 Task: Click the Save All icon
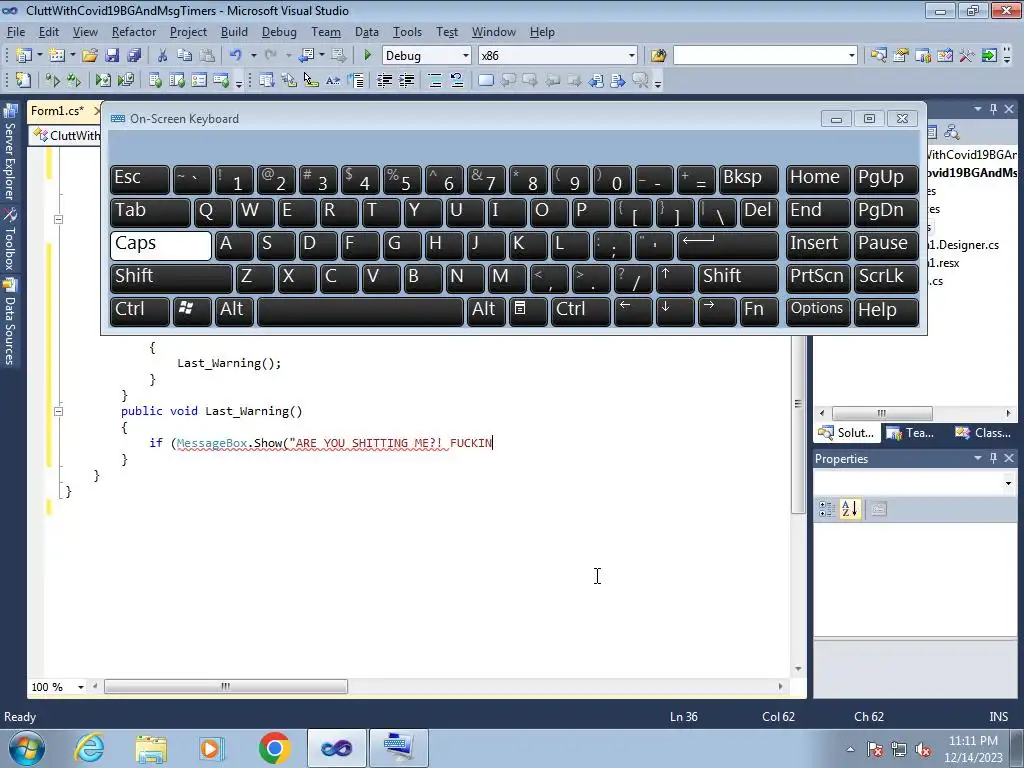(x=134, y=56)
